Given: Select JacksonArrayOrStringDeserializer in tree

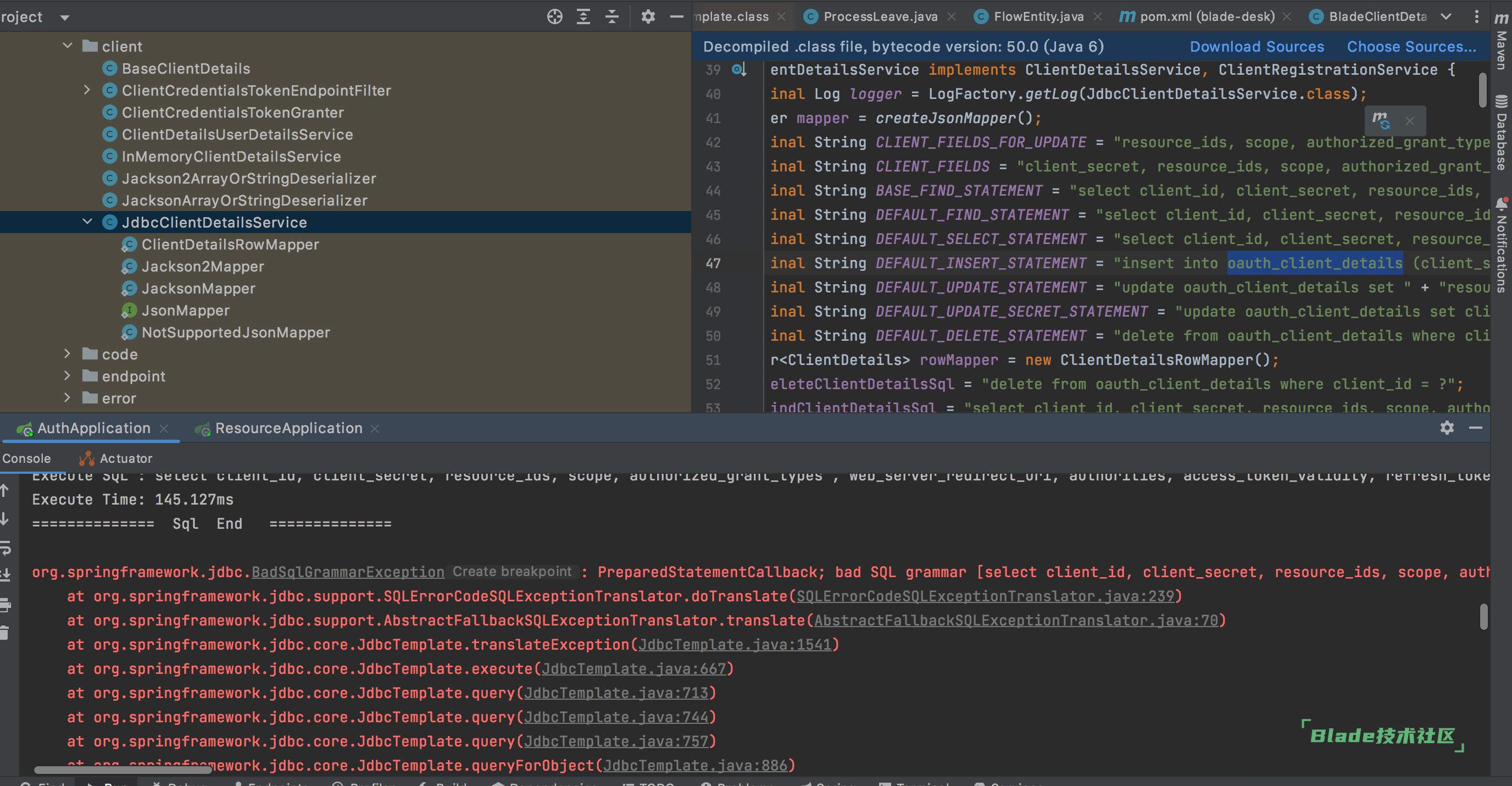Looking at the screenshot, I should 244,200.
